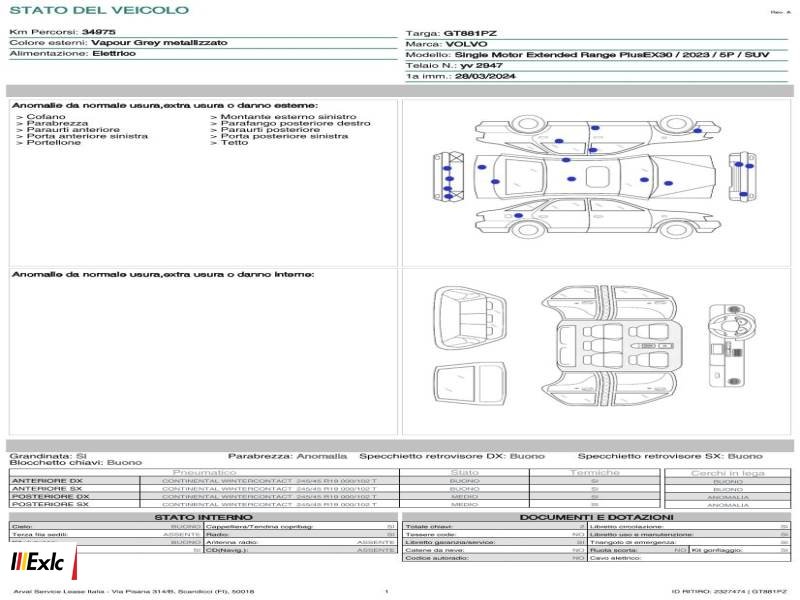Viewport: 800px width, 600px height.
Task: Click the top-view exterior car diagram
Action: point(595,177)
